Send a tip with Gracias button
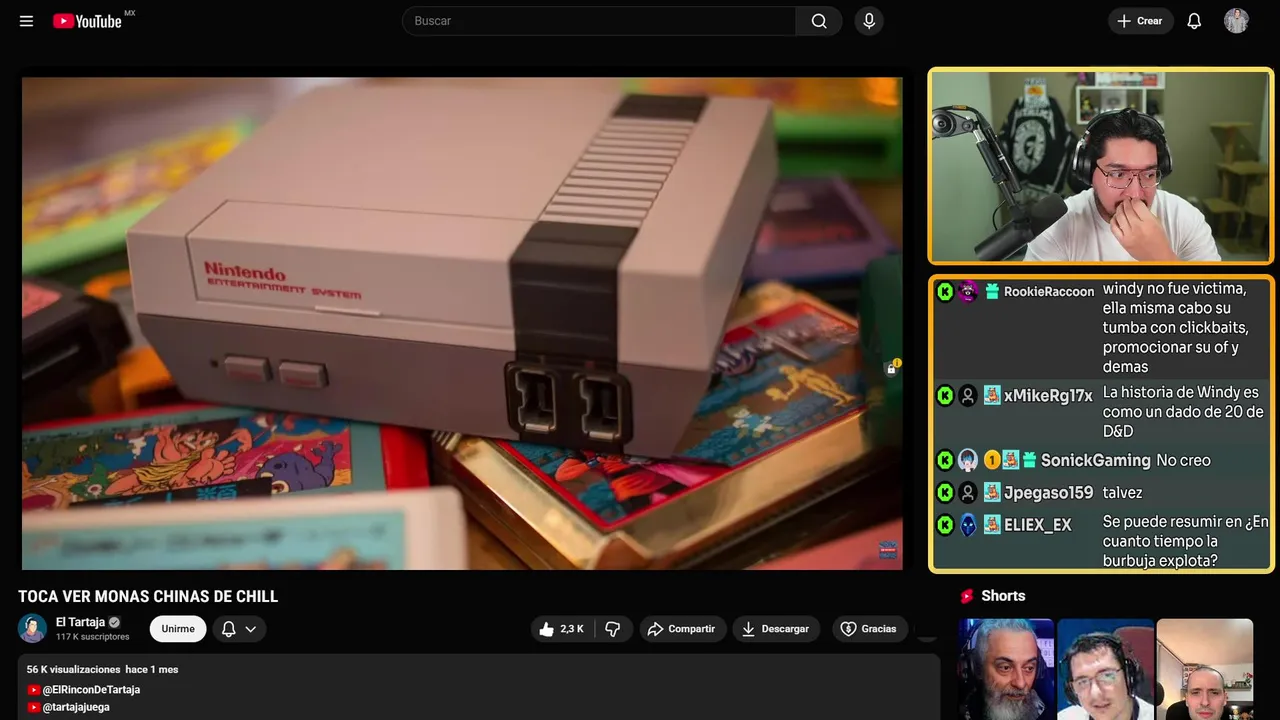Image resolution: width=1280 pixels, height=720 pixels. 869,629
